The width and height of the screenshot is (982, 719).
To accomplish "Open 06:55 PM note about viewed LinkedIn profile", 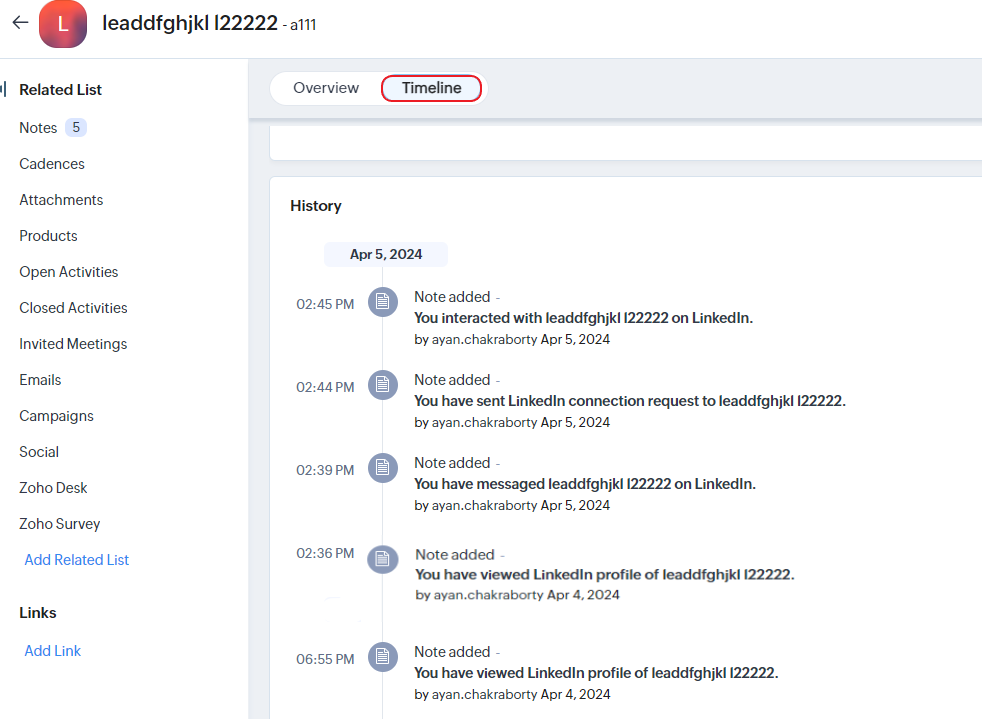I will coord(596,673).
